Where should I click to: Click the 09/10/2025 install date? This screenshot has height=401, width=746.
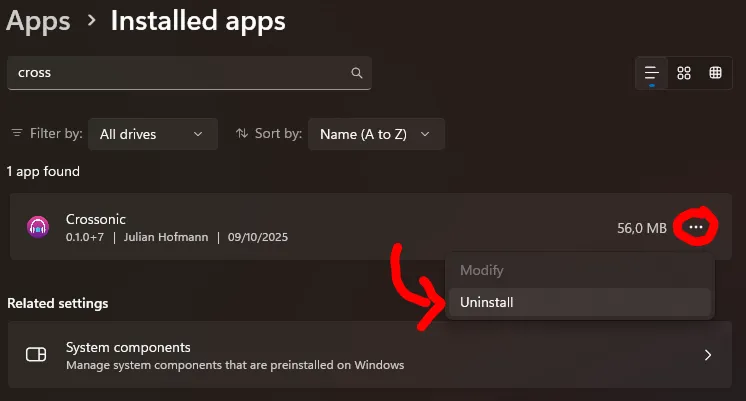(257, 237)
